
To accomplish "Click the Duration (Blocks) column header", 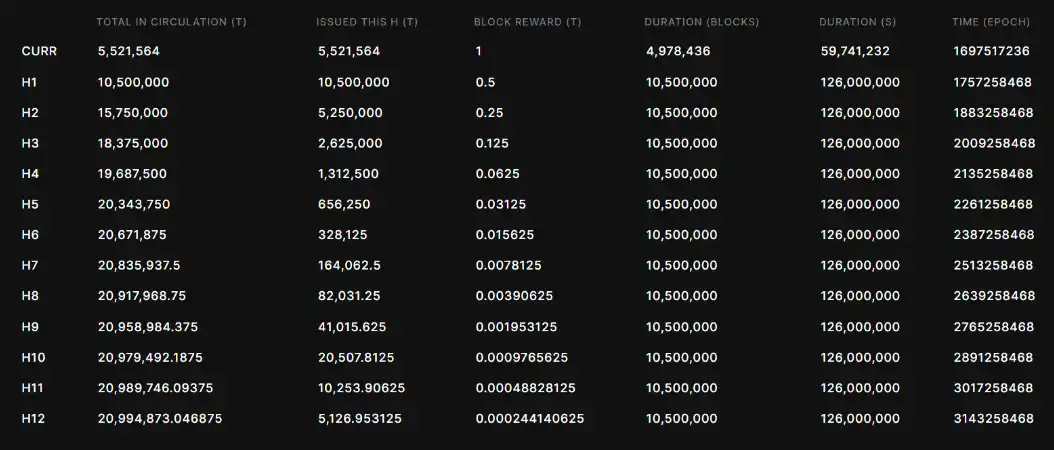I will [x=702, y=22].
